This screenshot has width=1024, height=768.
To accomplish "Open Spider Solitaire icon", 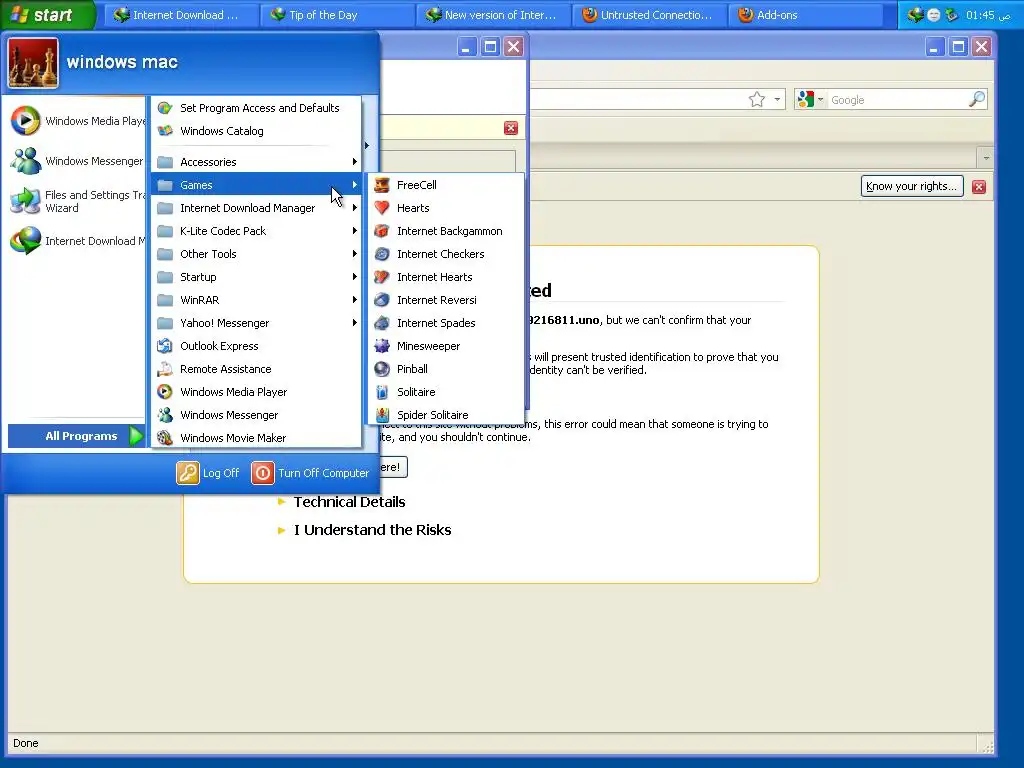I will pyautogui.click(x=382, y=415).
